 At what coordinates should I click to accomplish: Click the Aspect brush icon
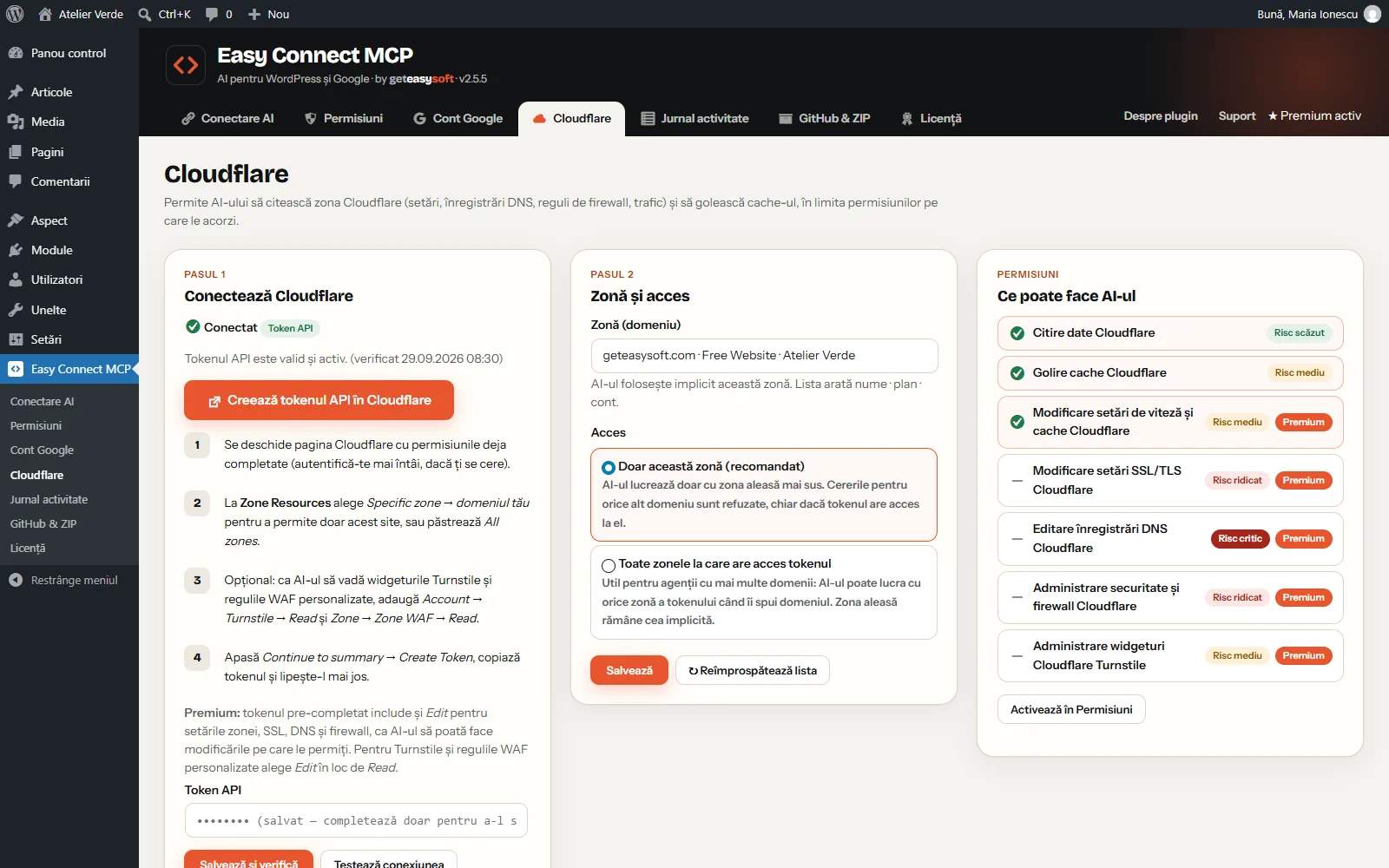point(16,220)
